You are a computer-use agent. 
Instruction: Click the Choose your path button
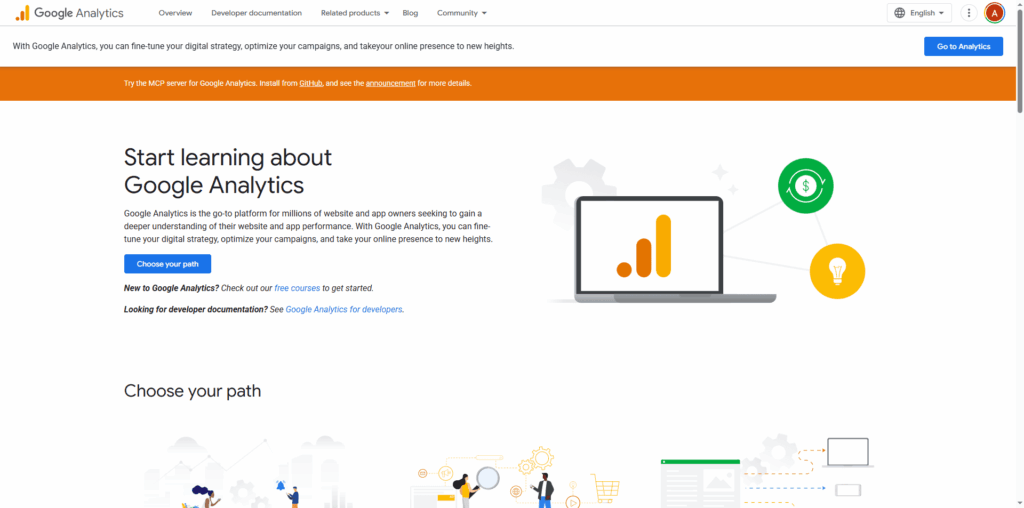tap(167, 264)
